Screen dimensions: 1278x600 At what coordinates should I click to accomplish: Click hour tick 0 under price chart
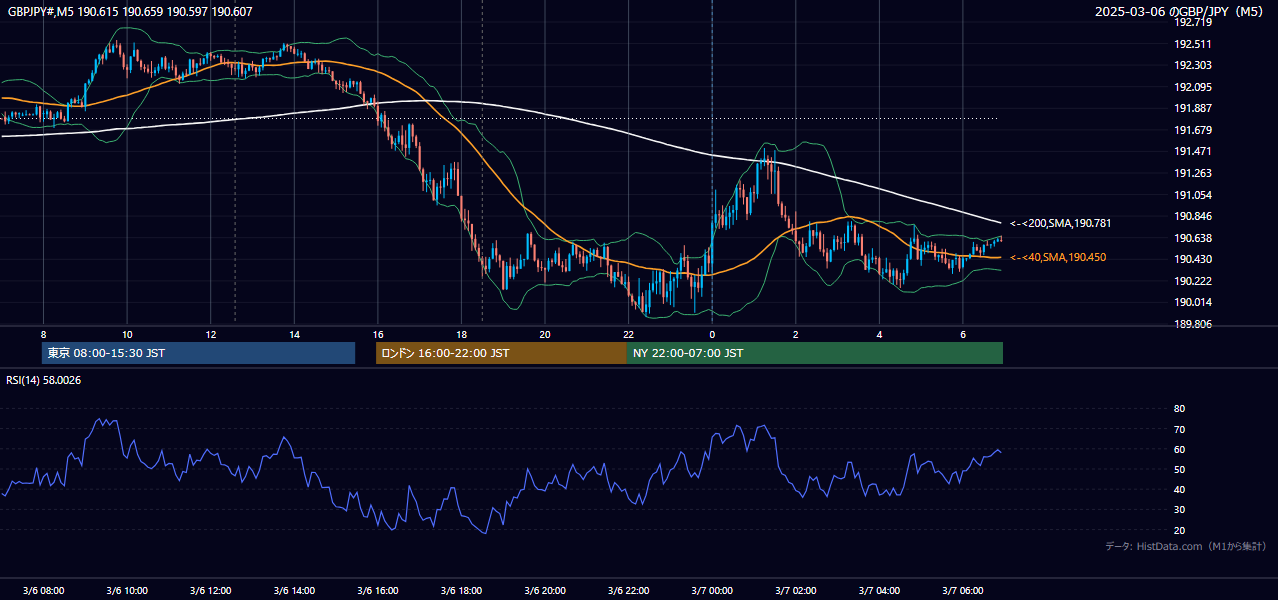(x=712, y=334)
